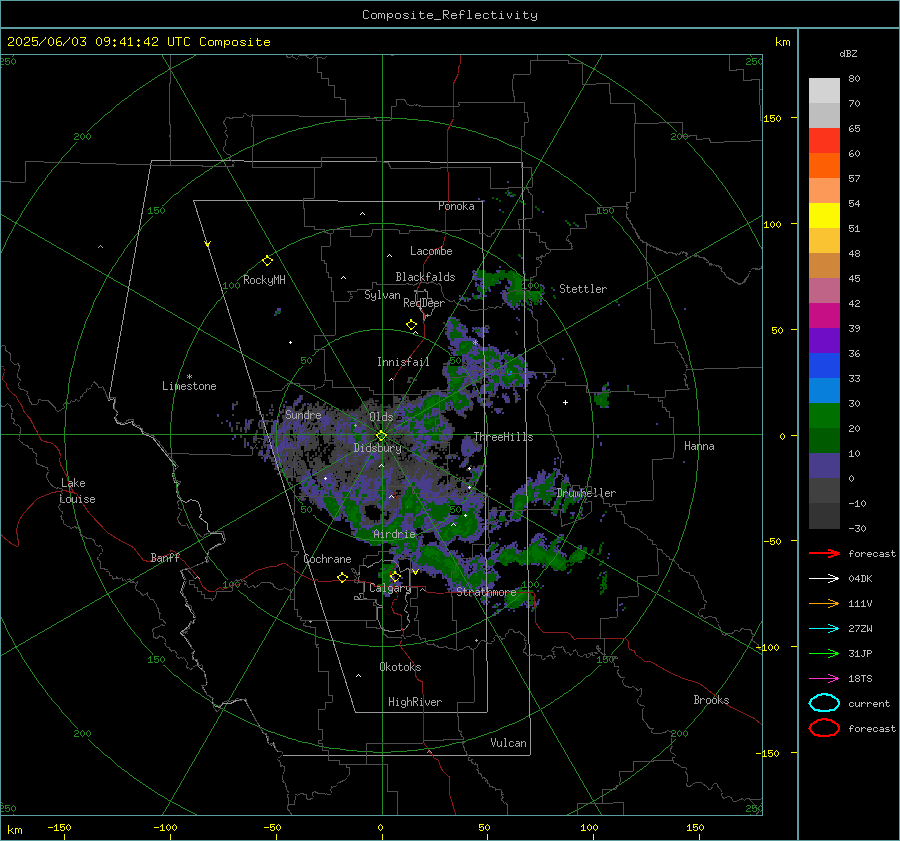Click the yellow diamond marker below RedDeer
This screenshot has height=841, width=900.
(412, 325)
